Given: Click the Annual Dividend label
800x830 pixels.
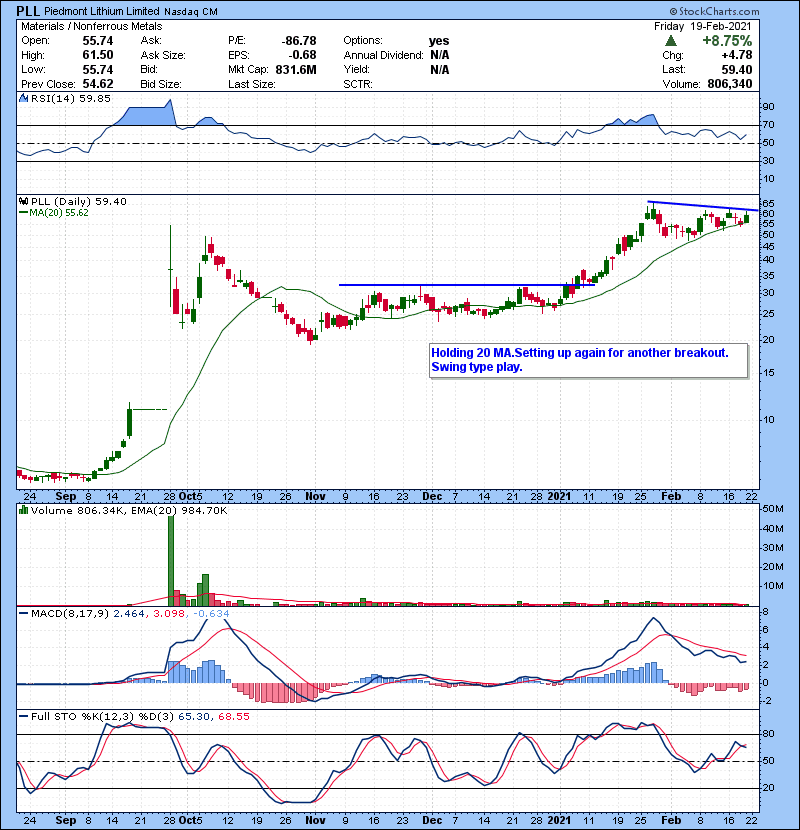Looking at the screenshot, I should click(x=383, y=55).
